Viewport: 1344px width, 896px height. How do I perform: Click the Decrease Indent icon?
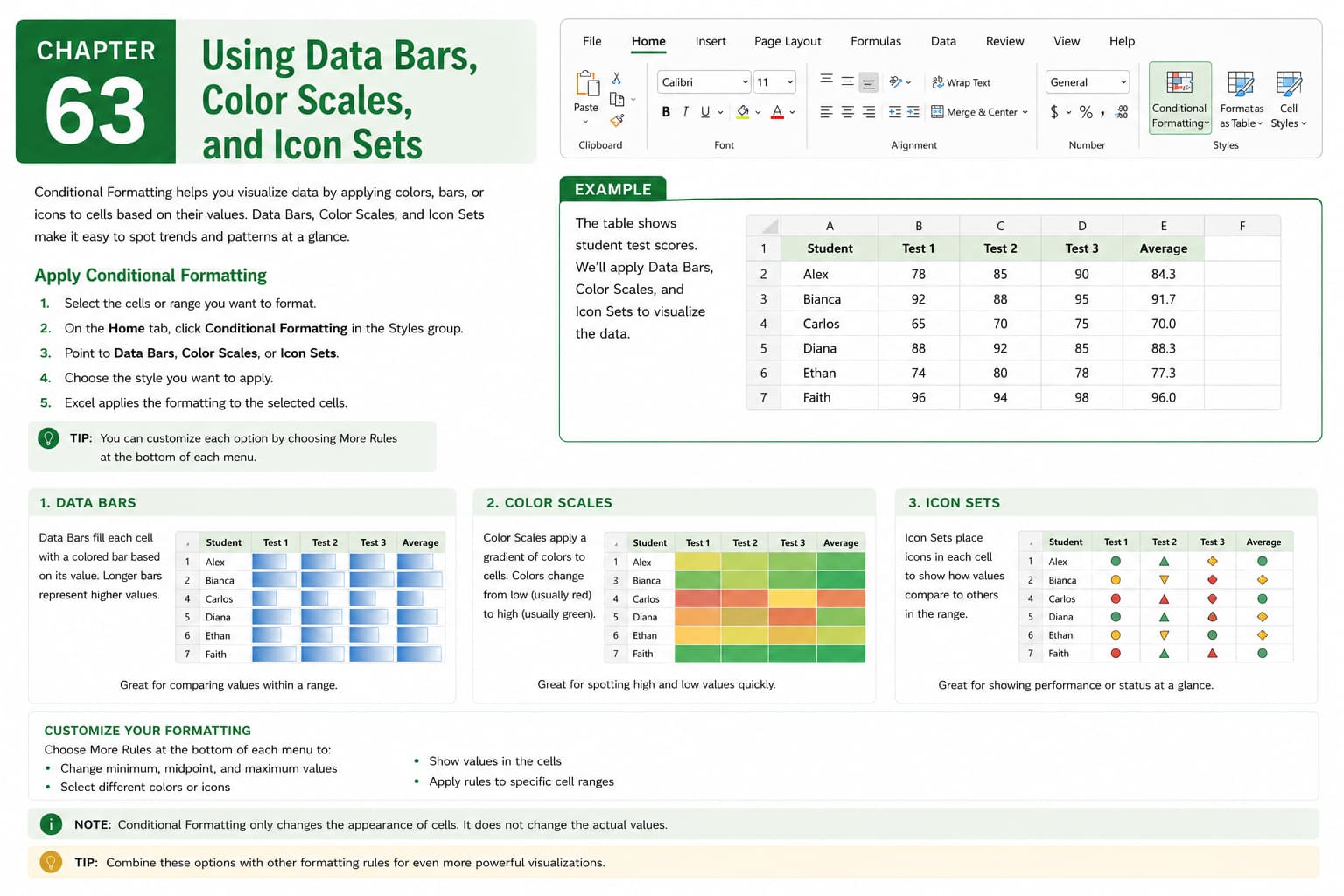[894, 112]
